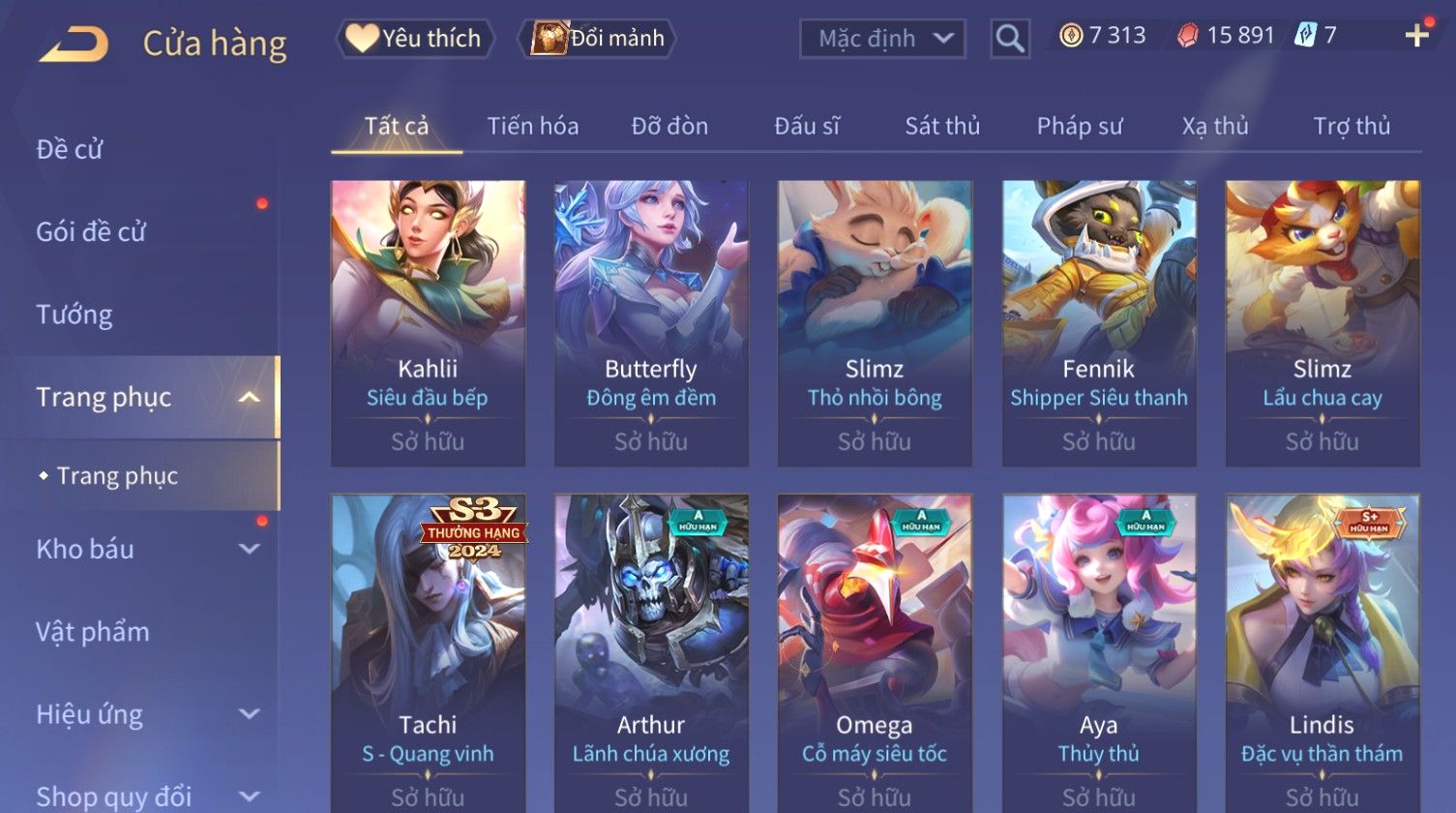Open Gói đề cử in the sidebar

[x=91, y=232]
